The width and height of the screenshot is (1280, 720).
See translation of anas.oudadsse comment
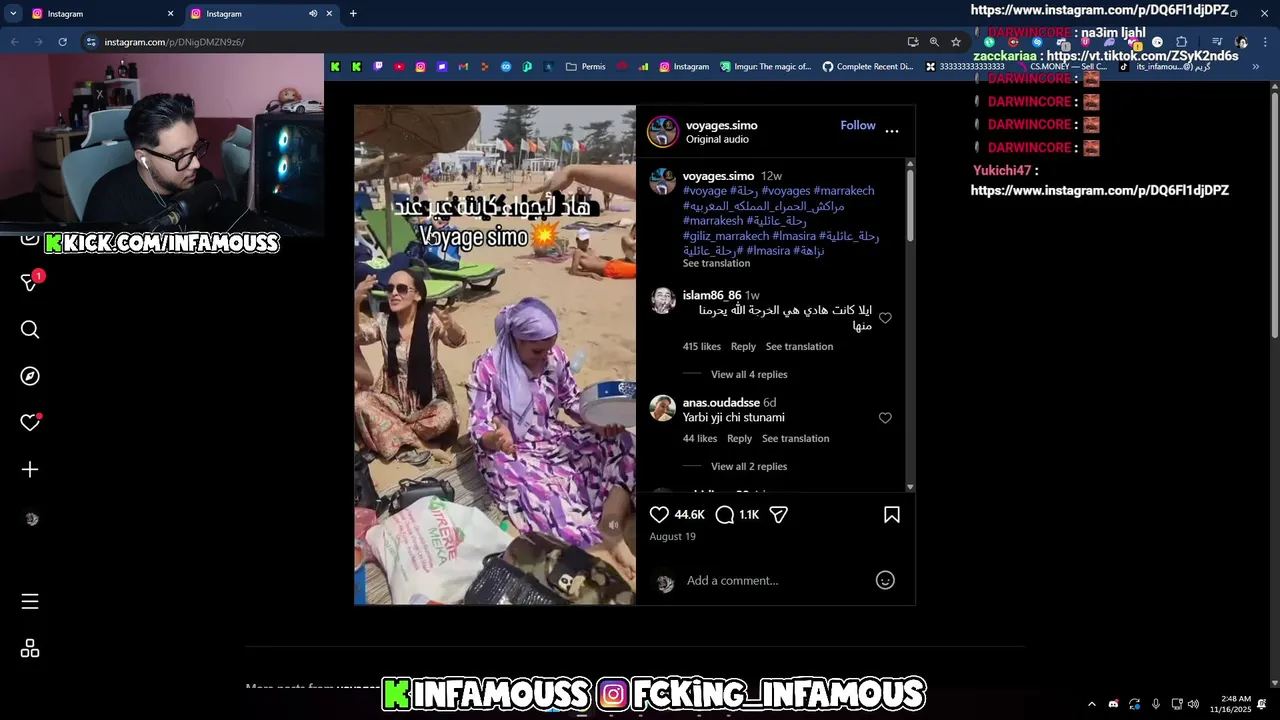point(795,438)
